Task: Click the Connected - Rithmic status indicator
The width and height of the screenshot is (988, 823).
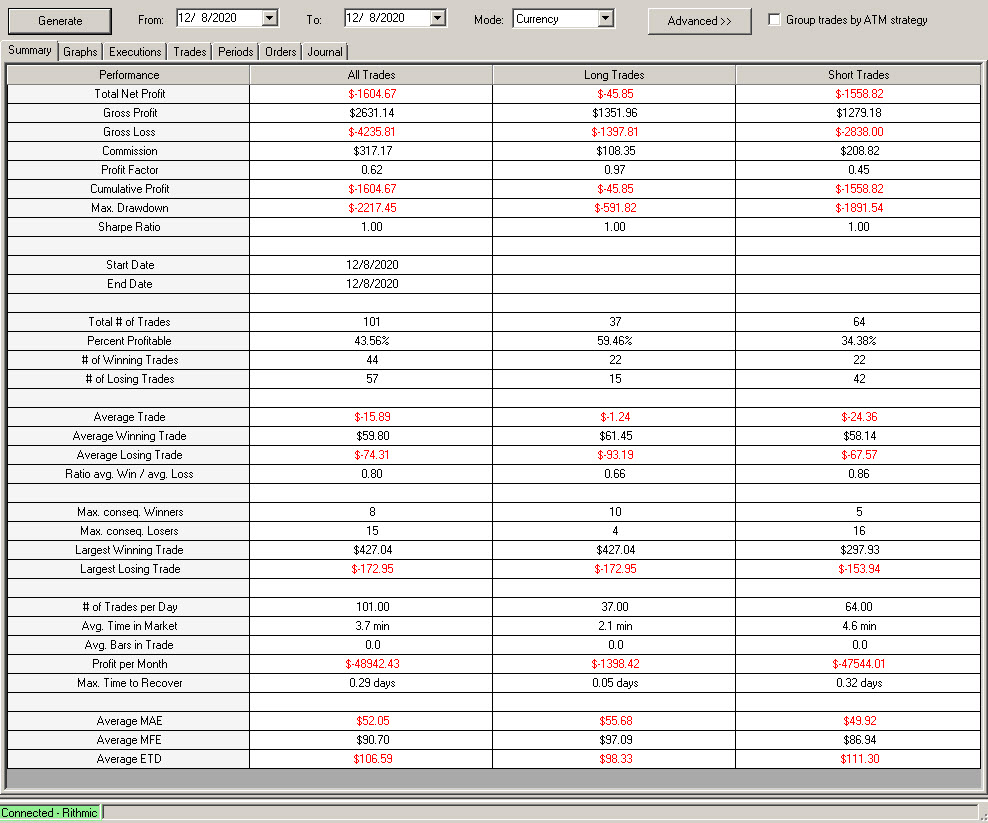Action: [50, 813]
